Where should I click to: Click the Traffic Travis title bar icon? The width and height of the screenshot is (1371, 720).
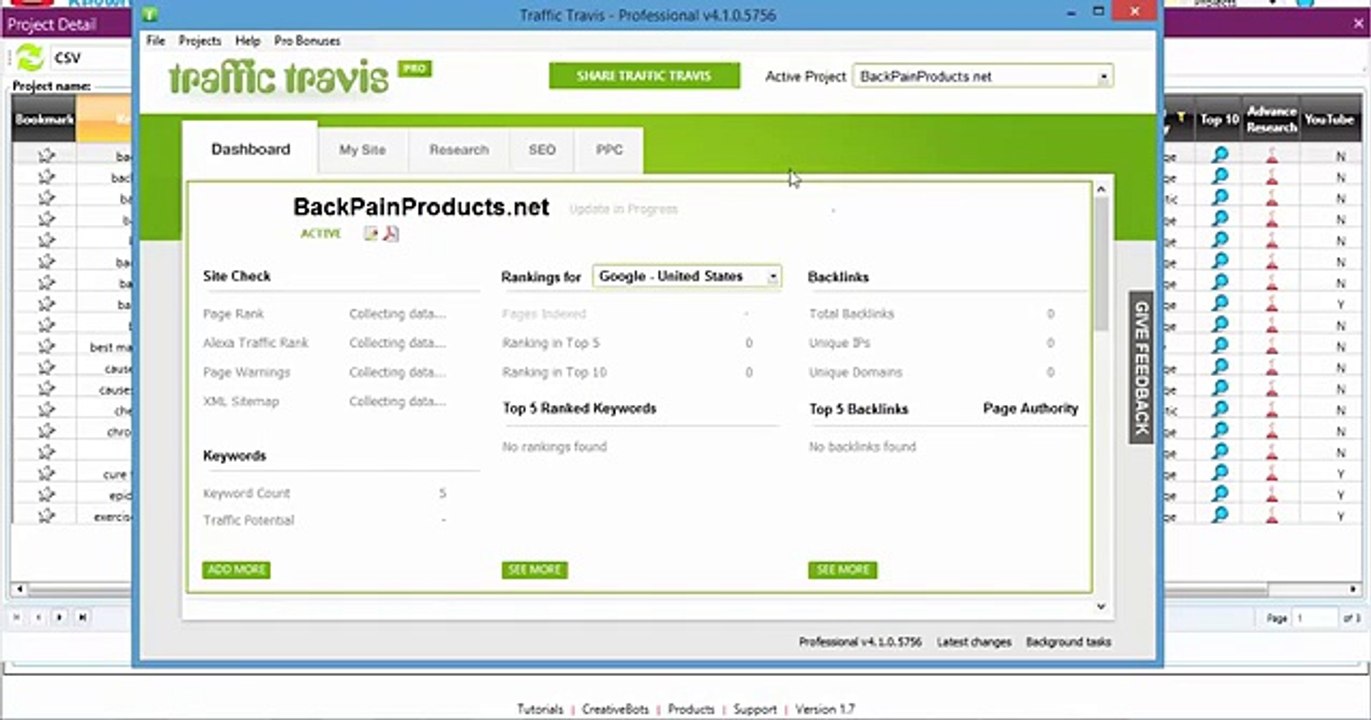(x=149, y=15)
